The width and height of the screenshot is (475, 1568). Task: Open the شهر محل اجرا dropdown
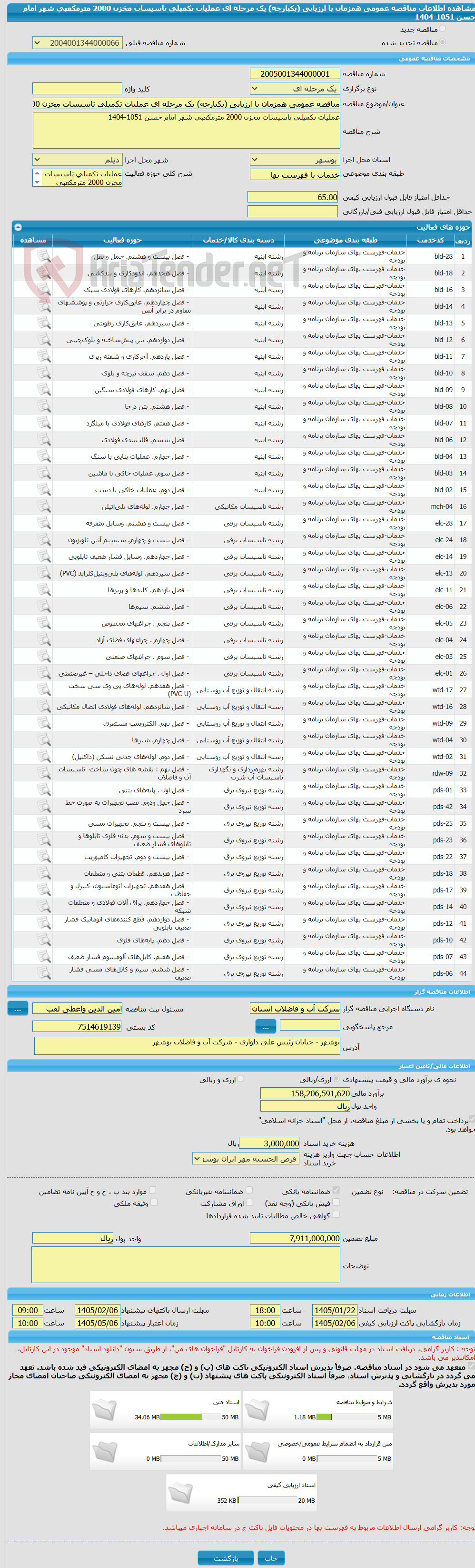[x=77, y=160]
